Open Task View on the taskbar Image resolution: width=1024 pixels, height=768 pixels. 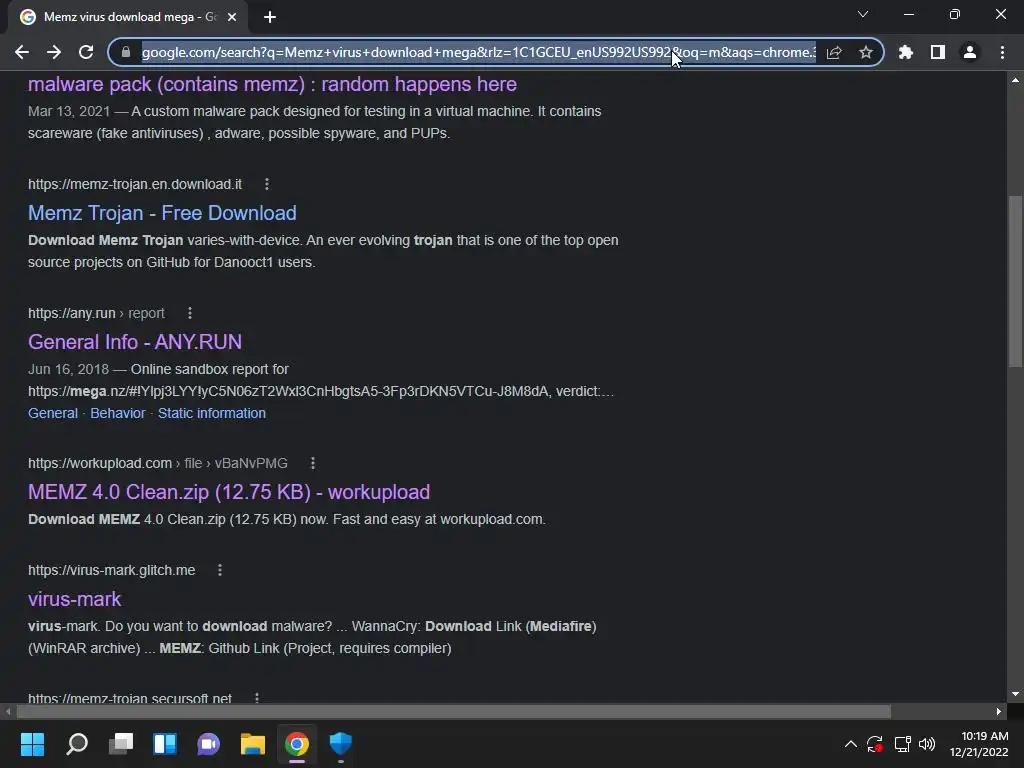tap(121, 744)
